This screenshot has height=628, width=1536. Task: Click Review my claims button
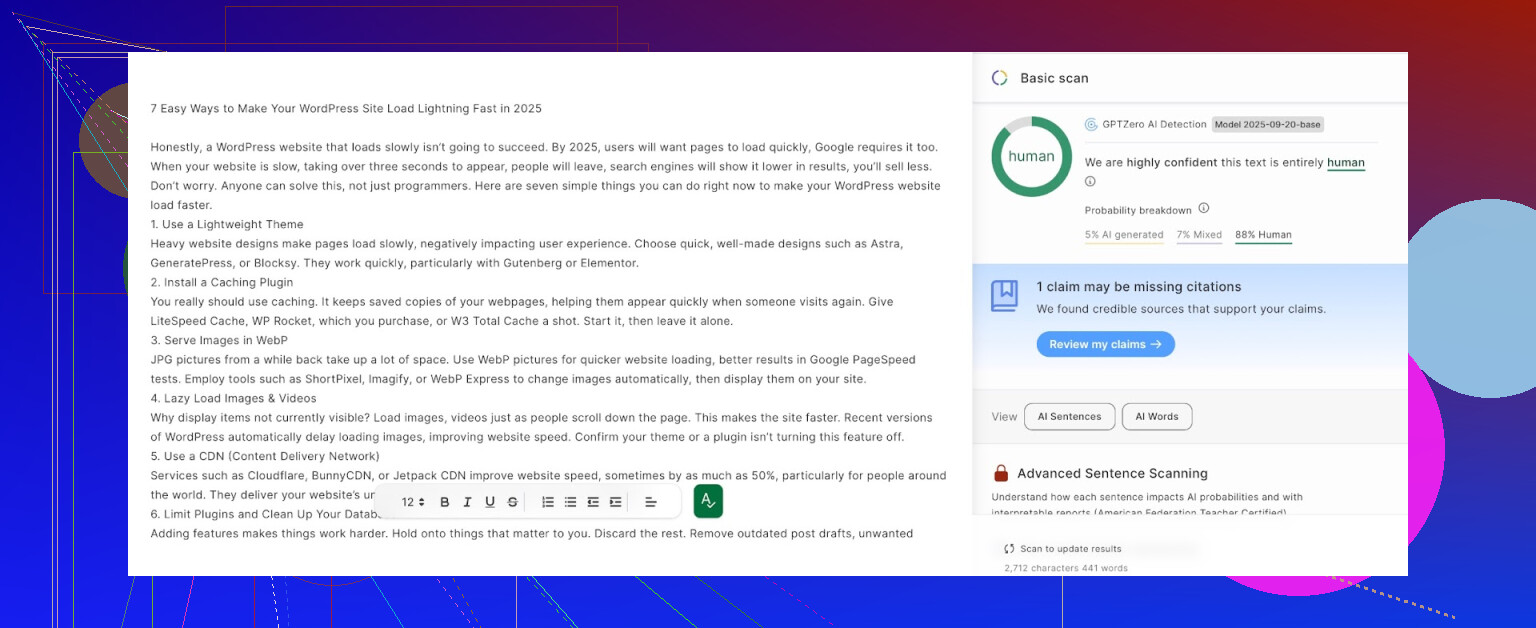coord(1105,344)
